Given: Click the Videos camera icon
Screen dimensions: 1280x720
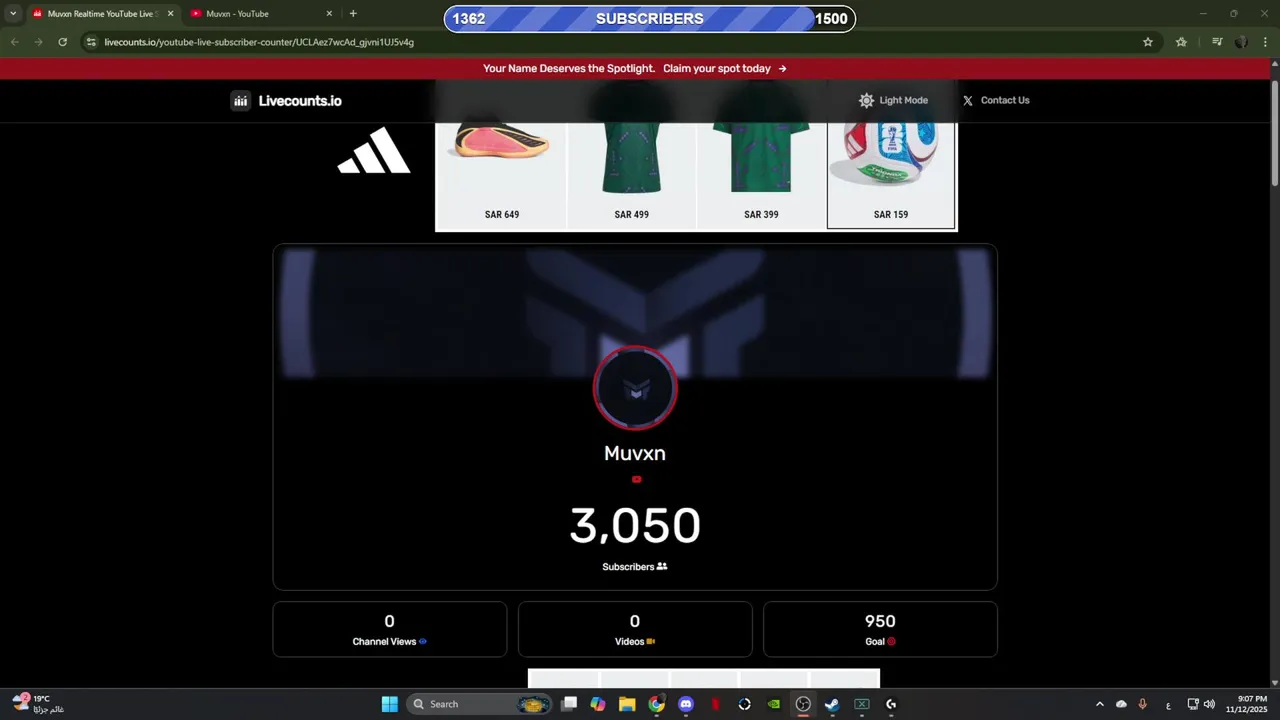Looking at the screenshot, I should point(650,641).
